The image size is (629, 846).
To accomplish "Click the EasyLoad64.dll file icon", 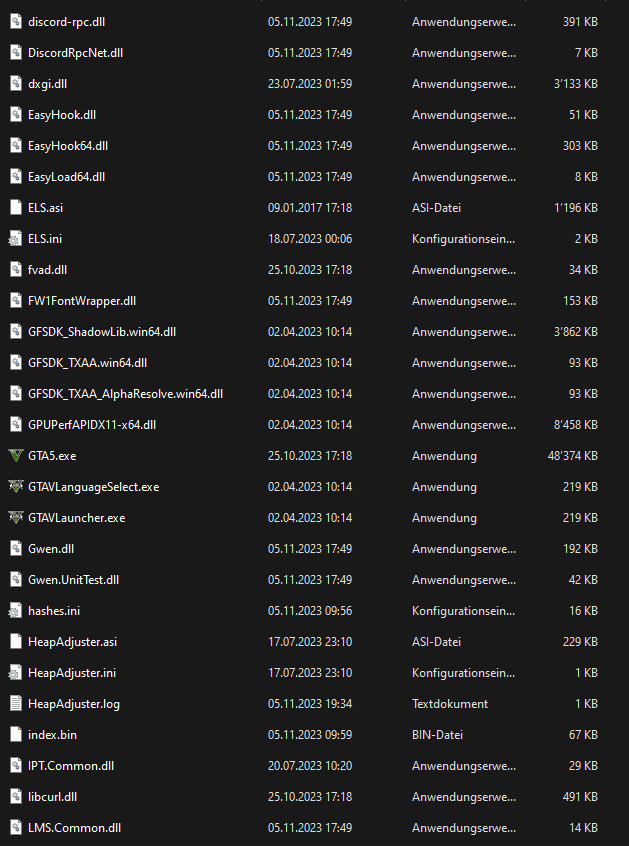I will 16,177.
